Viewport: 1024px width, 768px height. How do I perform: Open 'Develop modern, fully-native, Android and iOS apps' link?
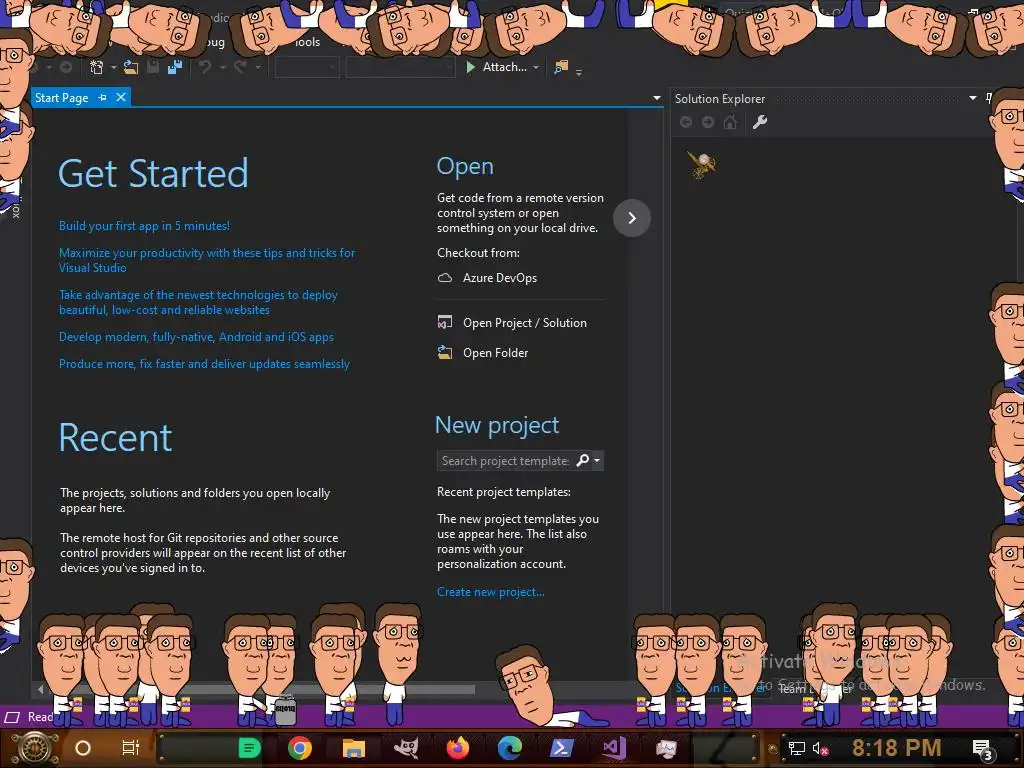click(196, 337)
